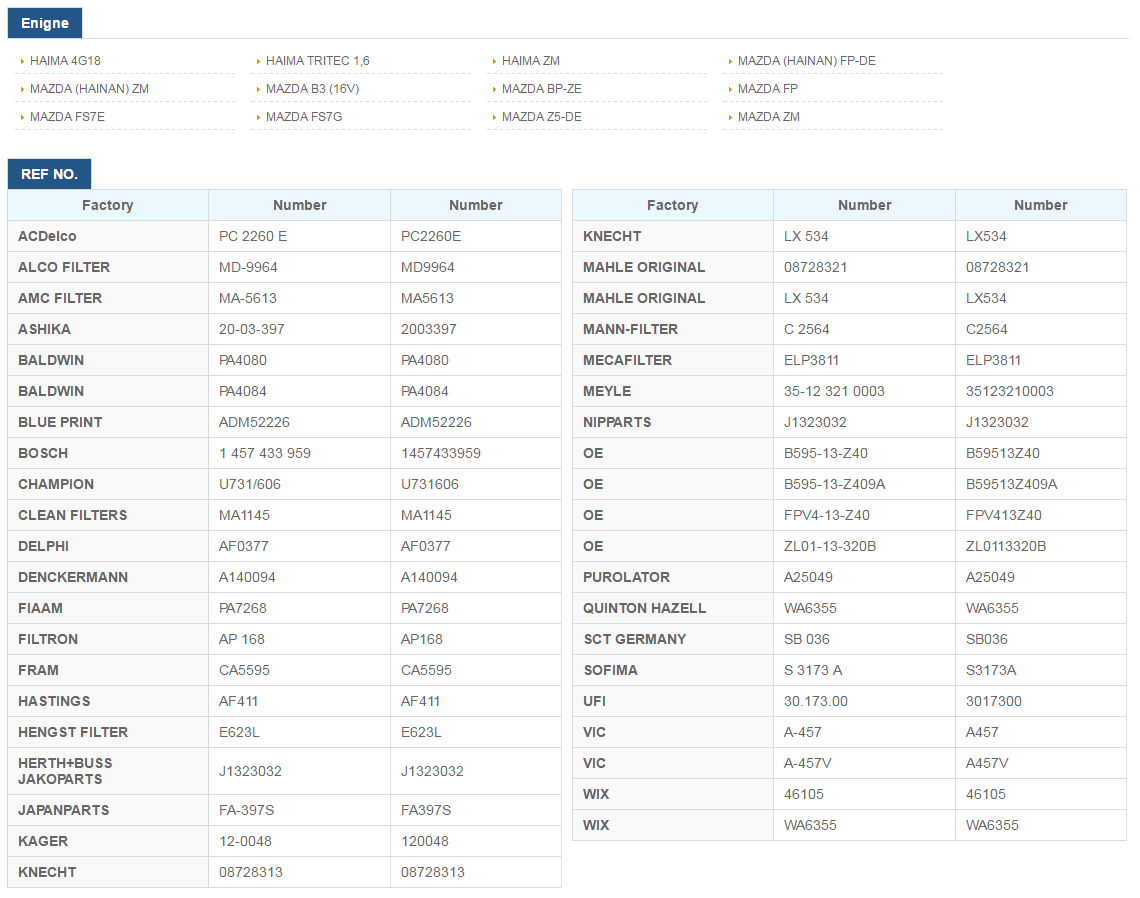Click the 1 457 433 959 number cell
Screen dimensions: 1140x898
[300, 453]
